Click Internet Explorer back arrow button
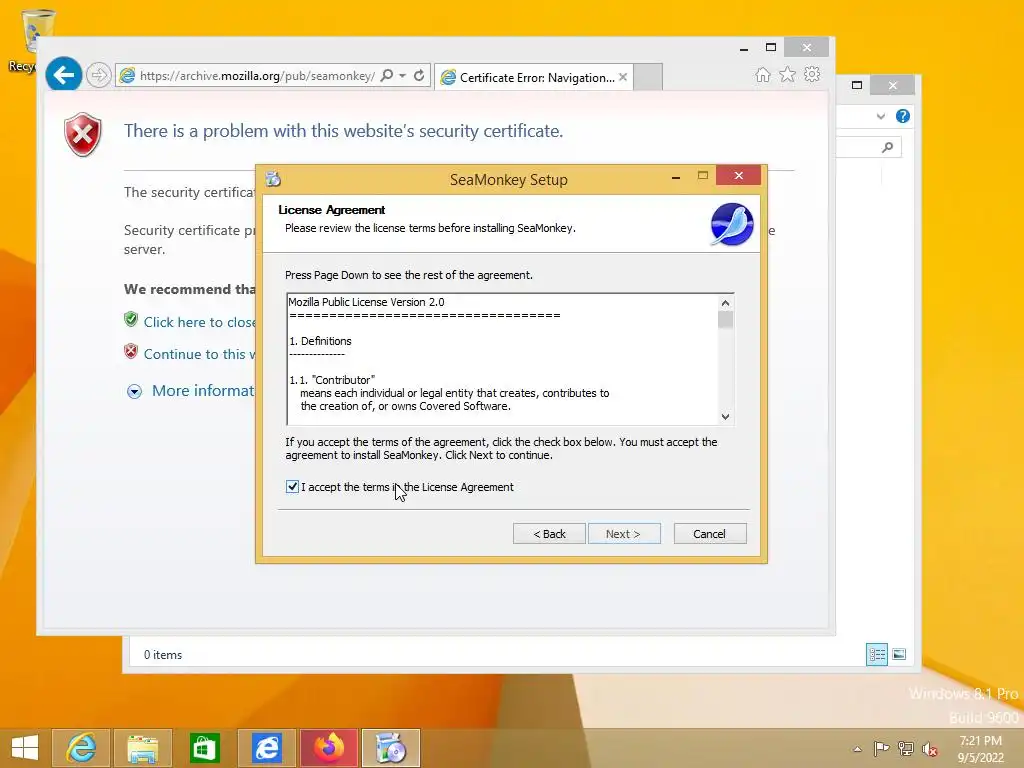The image size is (1024, 768). point(63,75)
